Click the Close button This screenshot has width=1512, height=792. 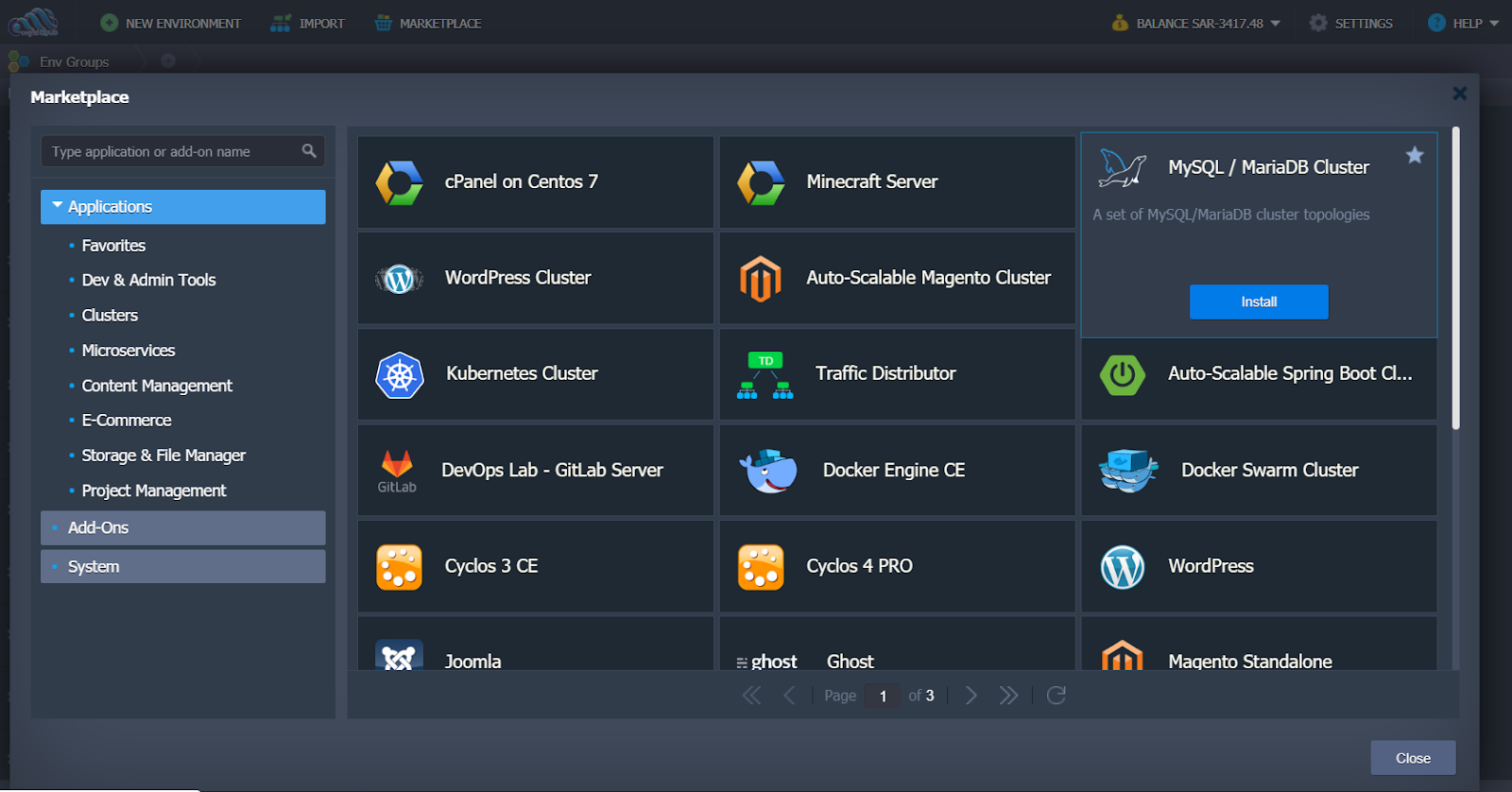(1413, 758)
